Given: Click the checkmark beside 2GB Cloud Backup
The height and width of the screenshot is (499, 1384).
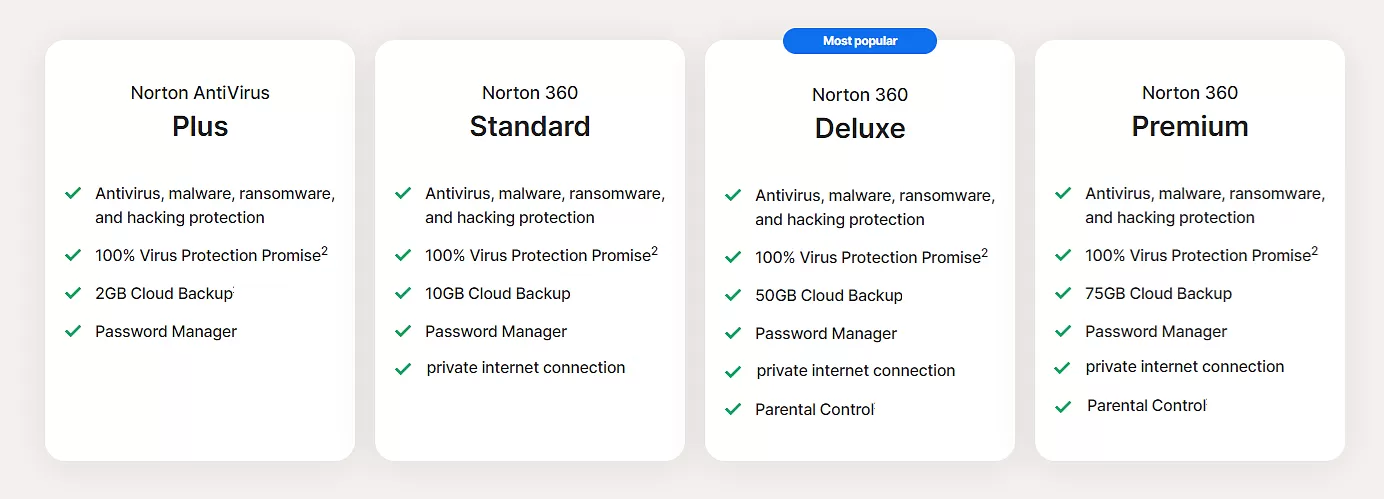Looking at the screenshot, I should pos(73,293).
